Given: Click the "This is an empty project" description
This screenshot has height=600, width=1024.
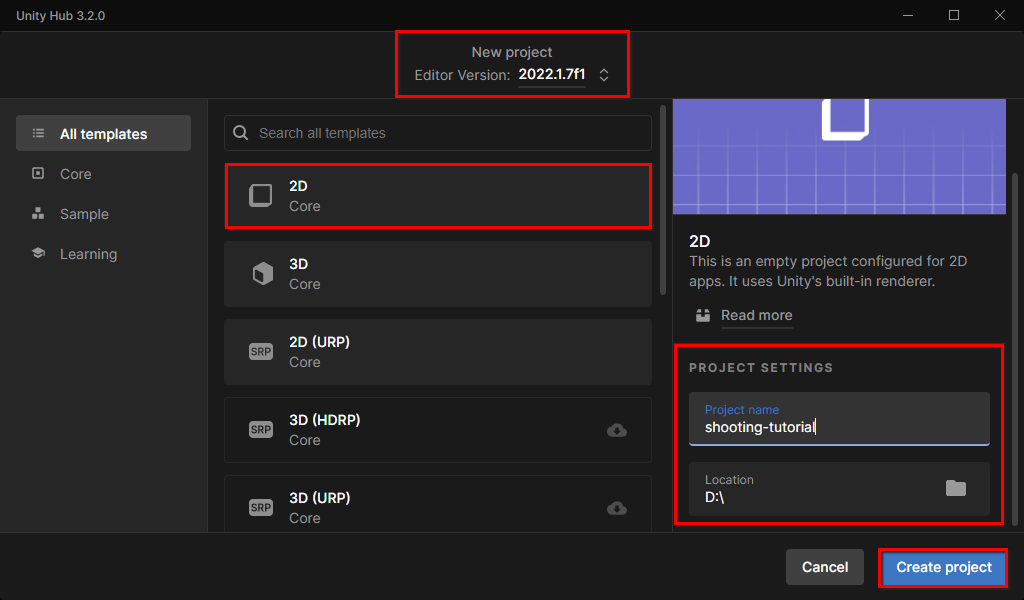Looking at the screenshot, I should 827,271.
